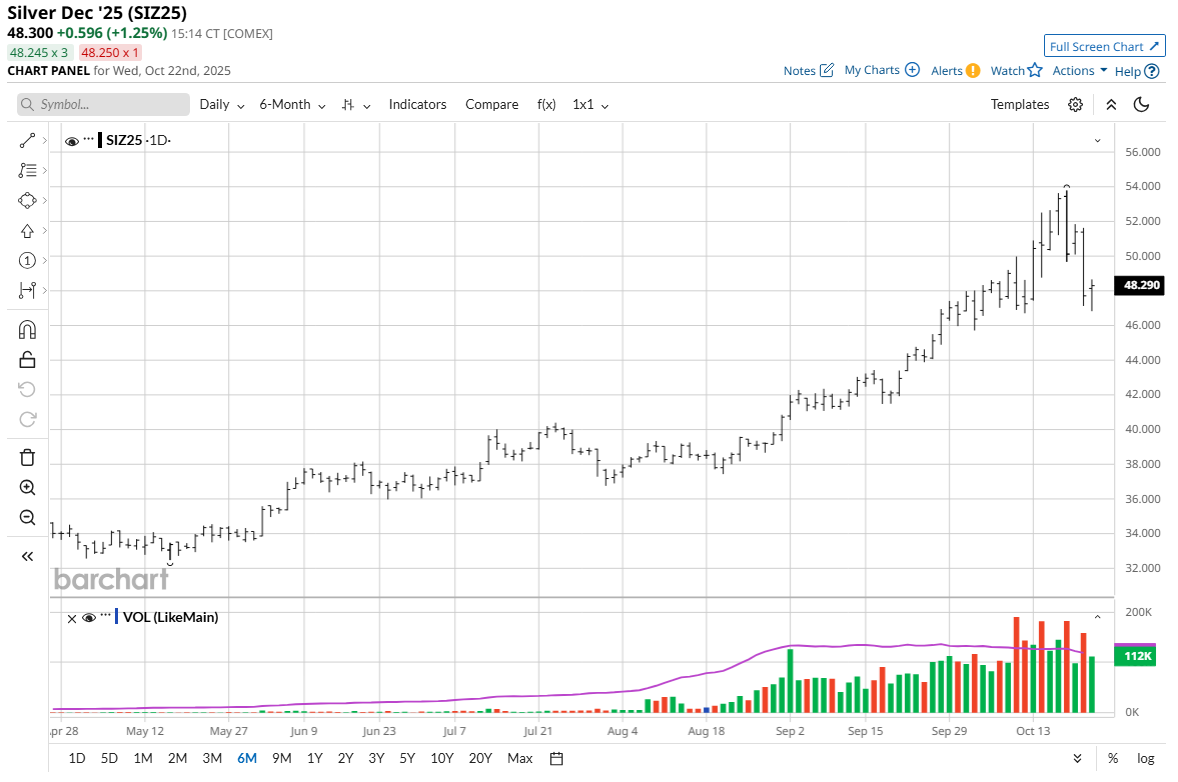Select the 10Y time range
The width and height of the screenshot is (1178, 782).
442,759
